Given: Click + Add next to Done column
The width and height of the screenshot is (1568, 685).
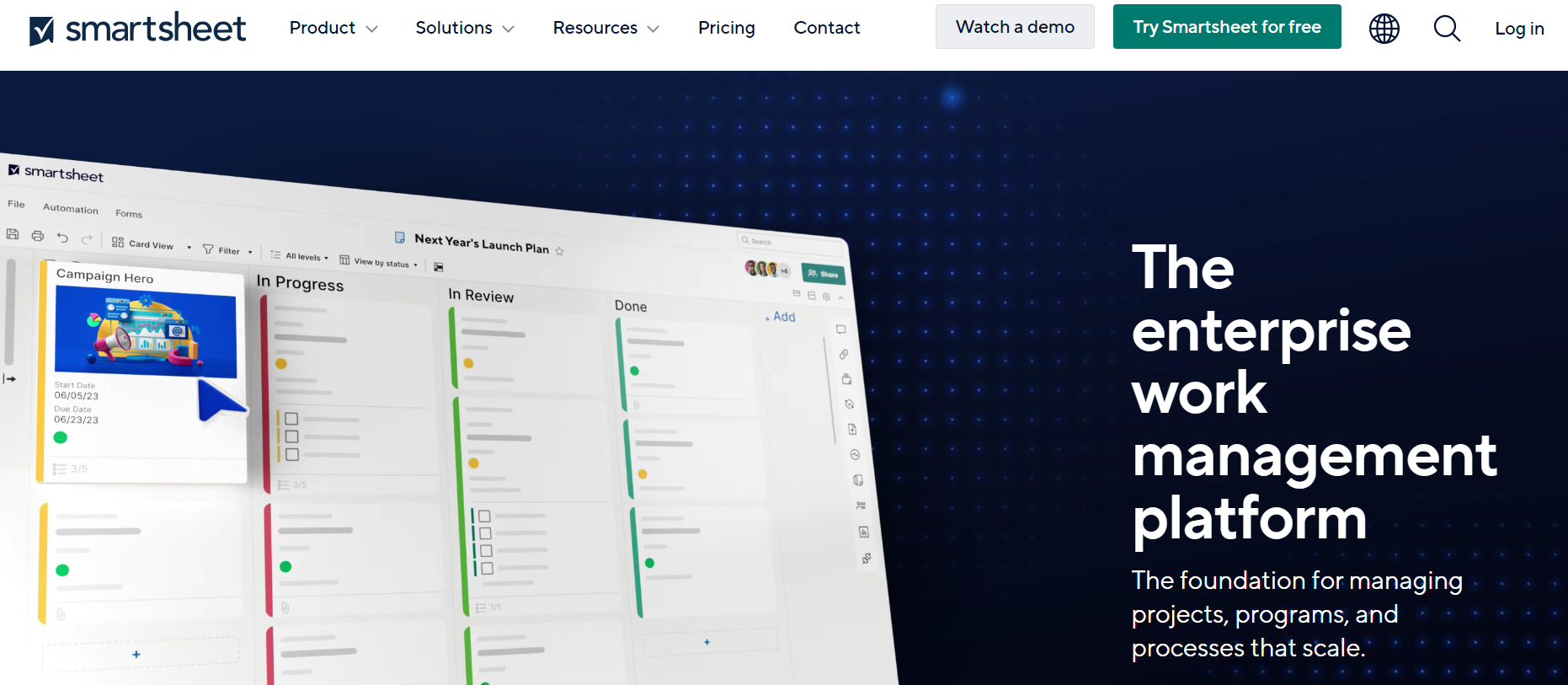Looking at the screenshot, I should [x=781, y=317].
